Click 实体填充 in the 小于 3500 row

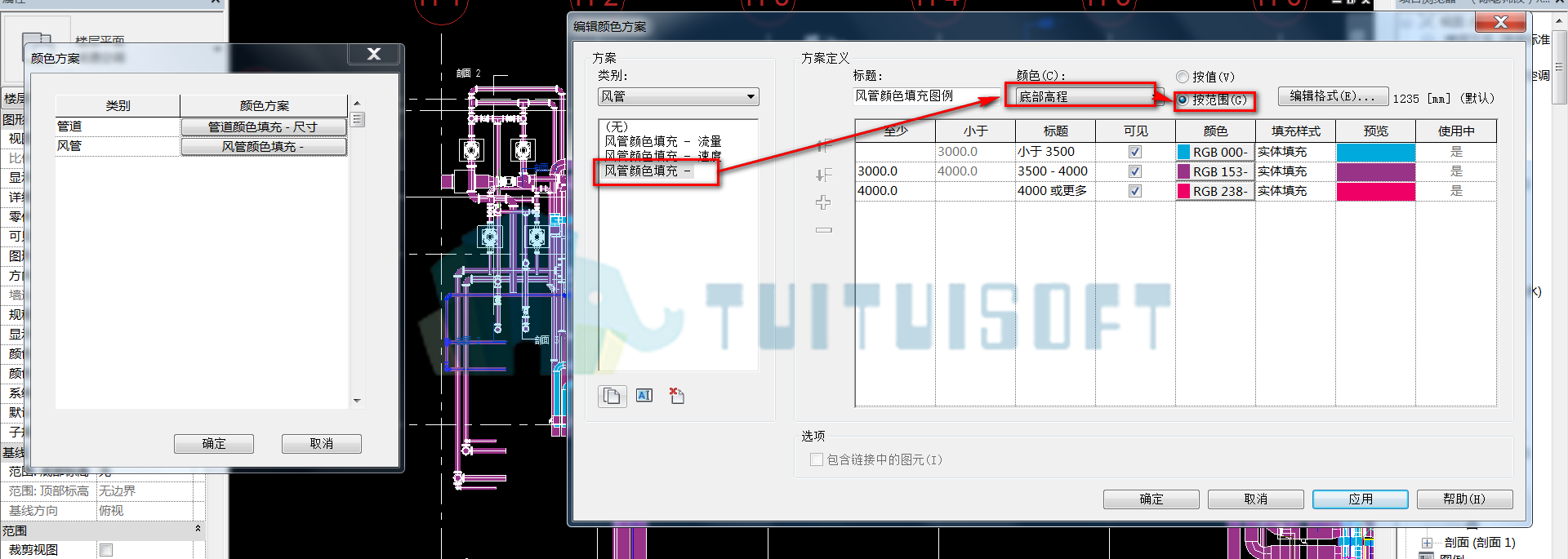pyautogui.click(x=1295, y=152)
